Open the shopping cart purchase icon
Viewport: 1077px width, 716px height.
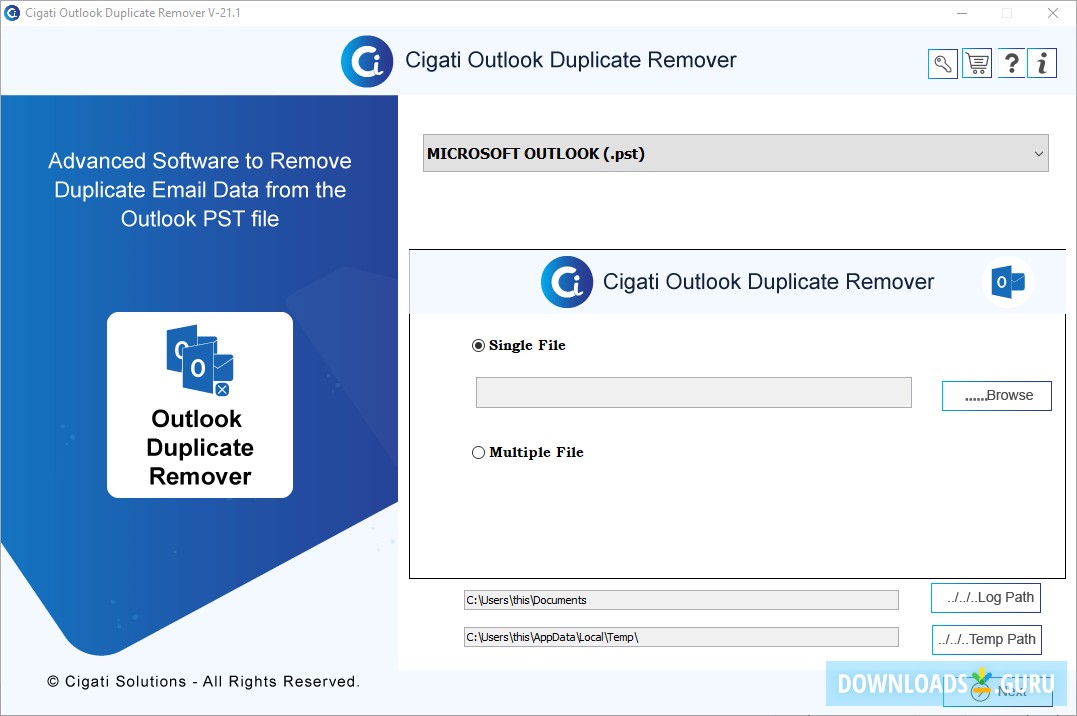[976, 63]
